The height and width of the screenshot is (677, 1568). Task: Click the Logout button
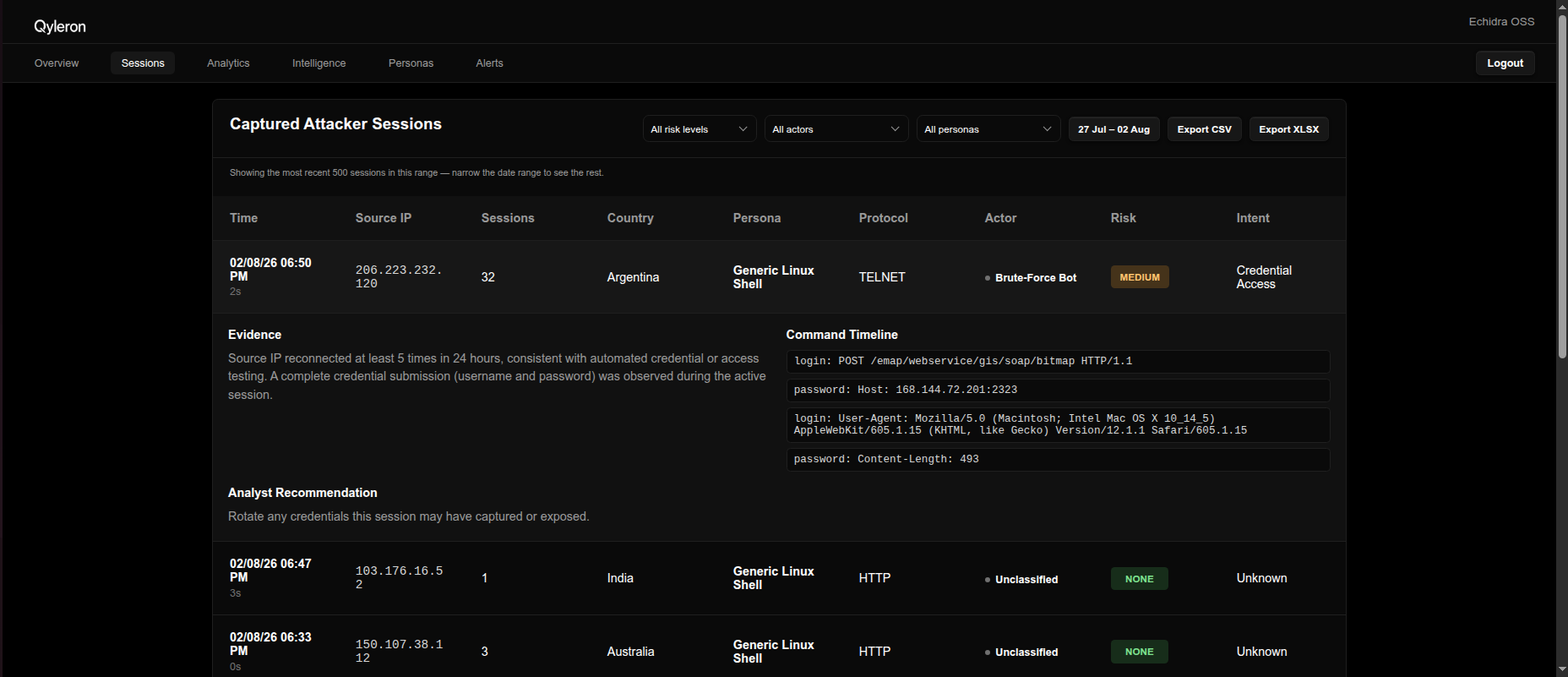click(1505, 63)
